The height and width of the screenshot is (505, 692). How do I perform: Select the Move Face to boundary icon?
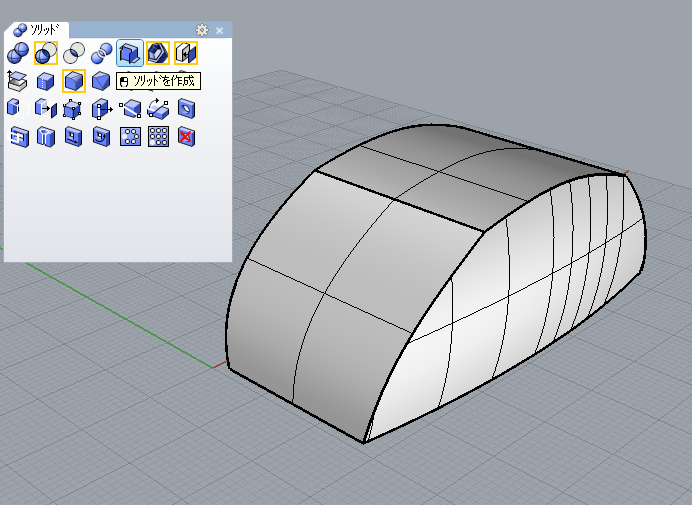46,109
